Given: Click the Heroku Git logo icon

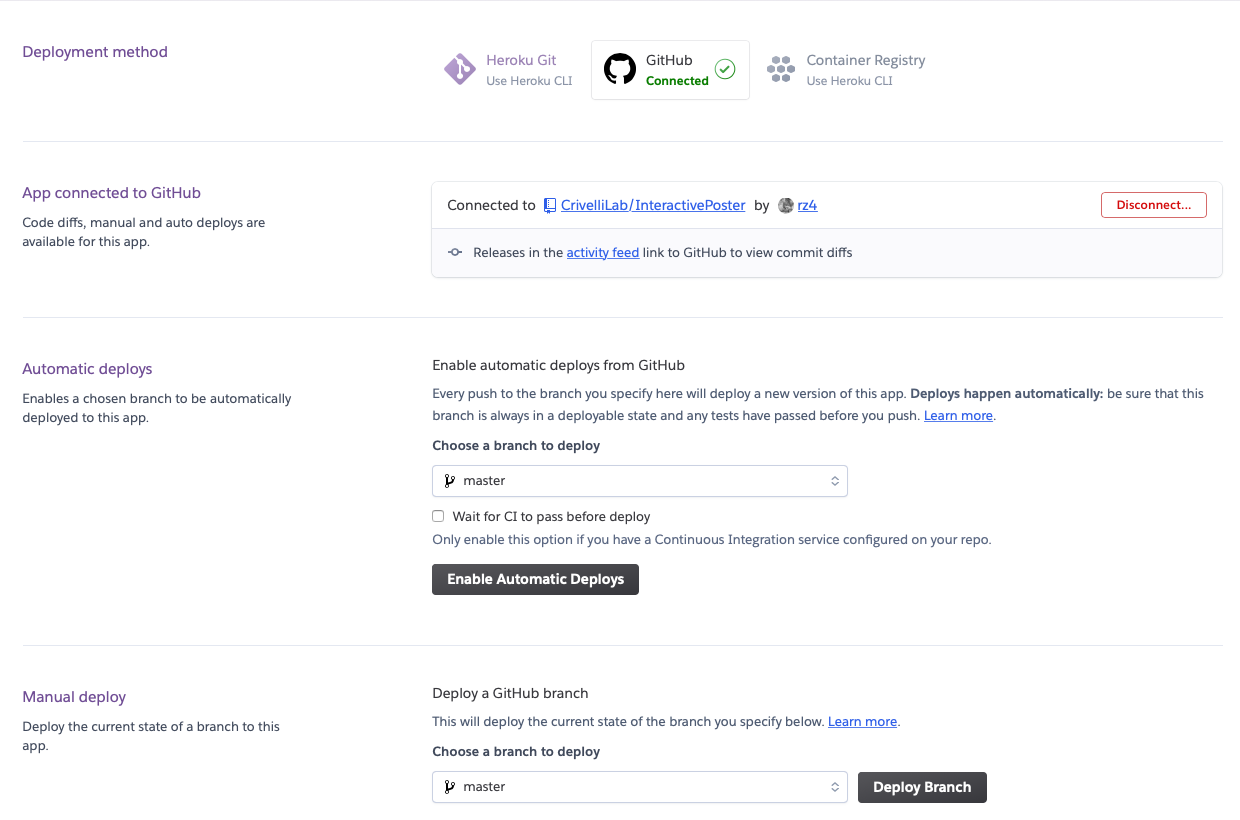Looking at the screenshot, I should (x=459, y=69).
